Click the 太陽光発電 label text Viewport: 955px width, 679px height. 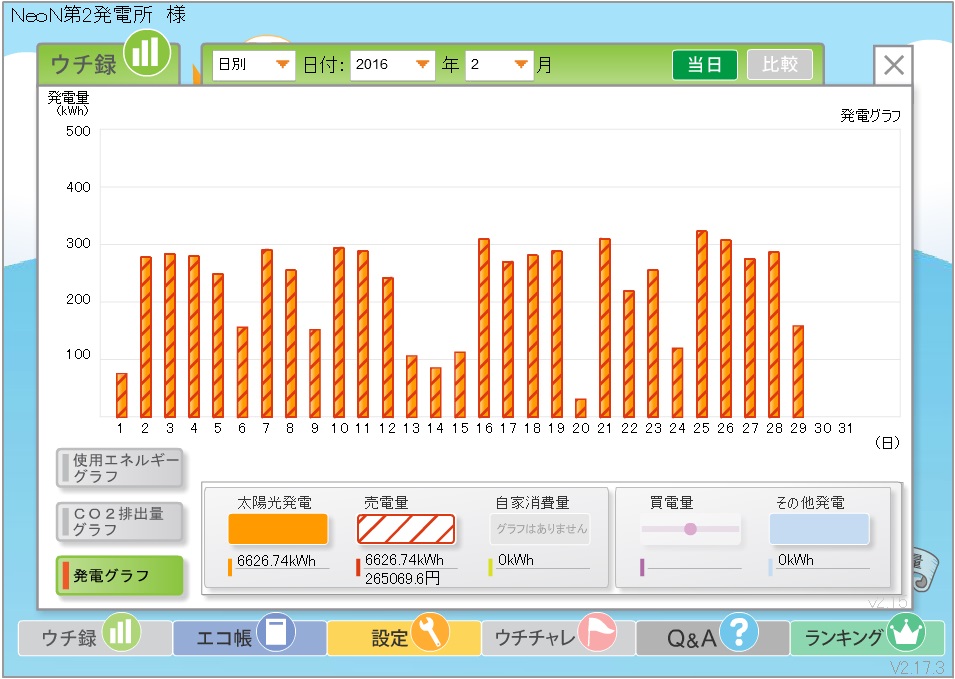274,502
